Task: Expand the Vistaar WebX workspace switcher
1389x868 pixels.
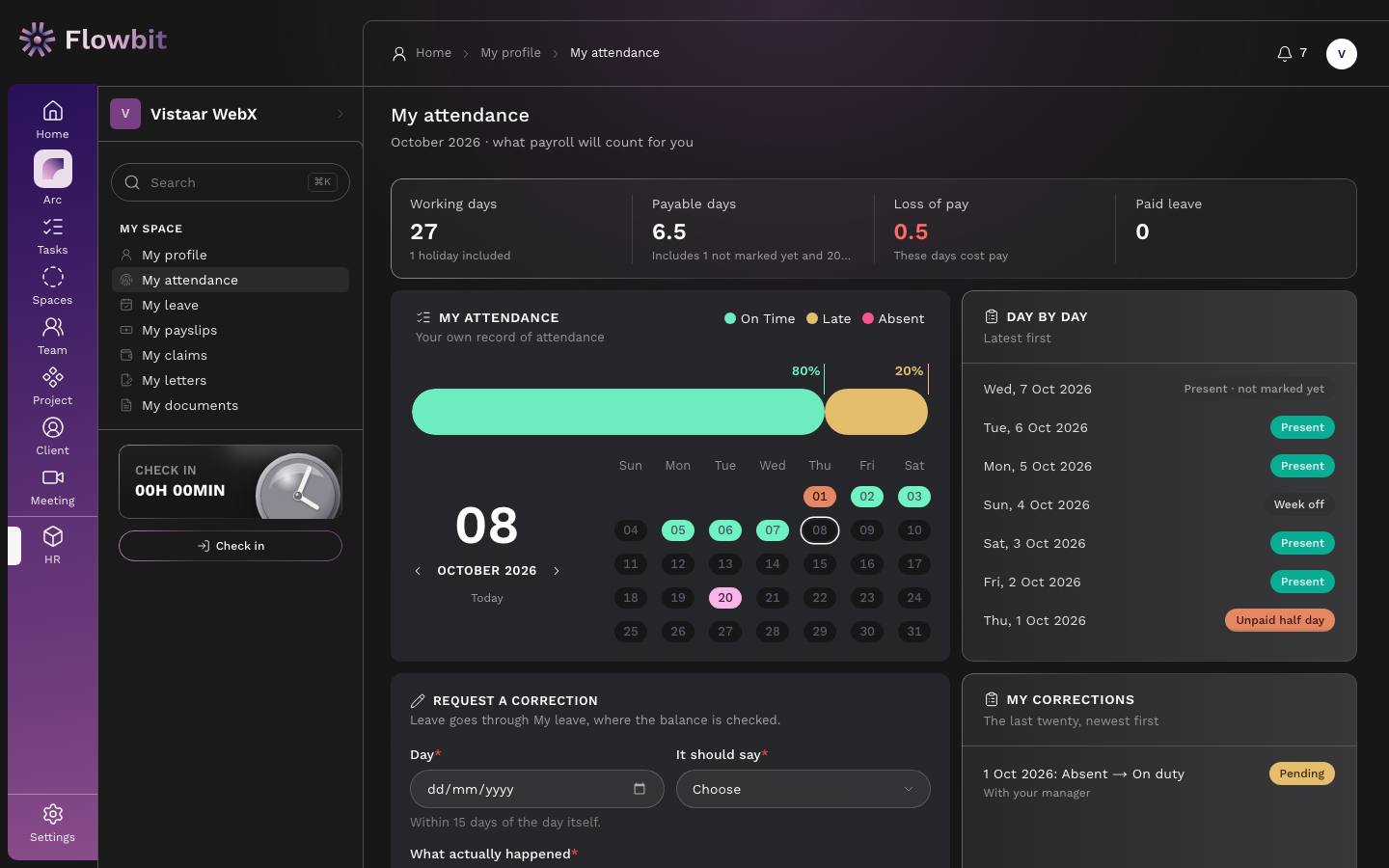Action: [230, 114]
